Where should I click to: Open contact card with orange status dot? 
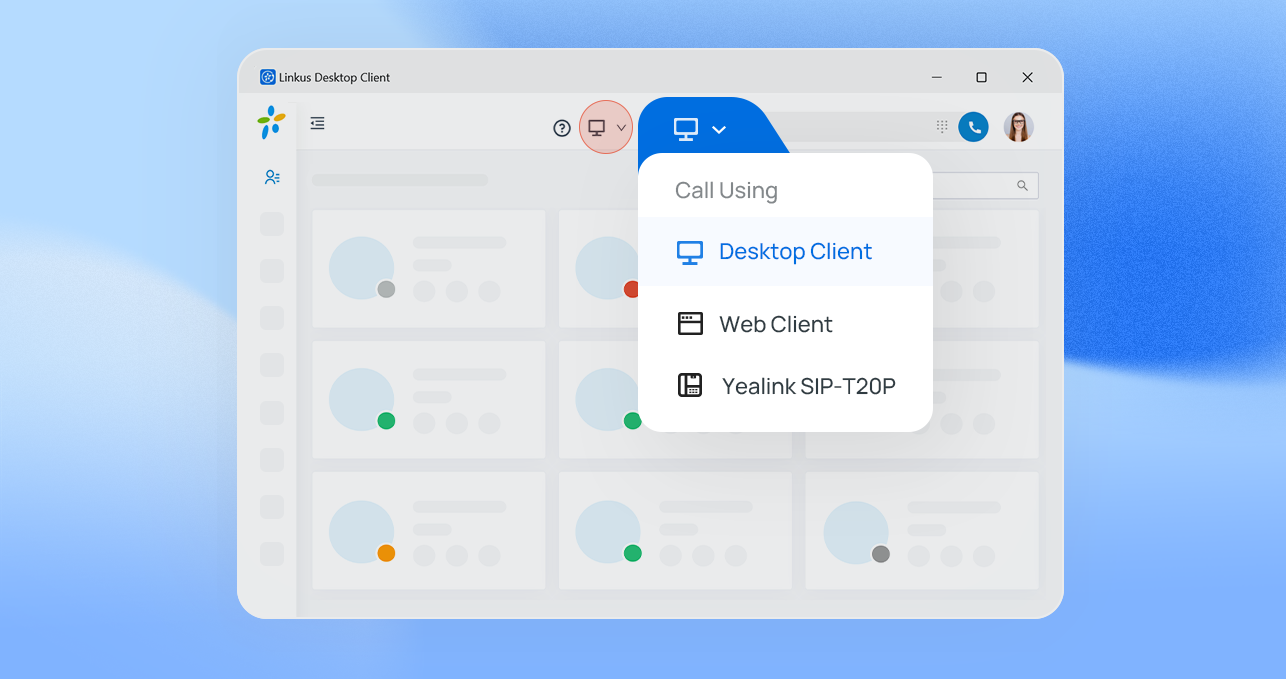(429, 531)
